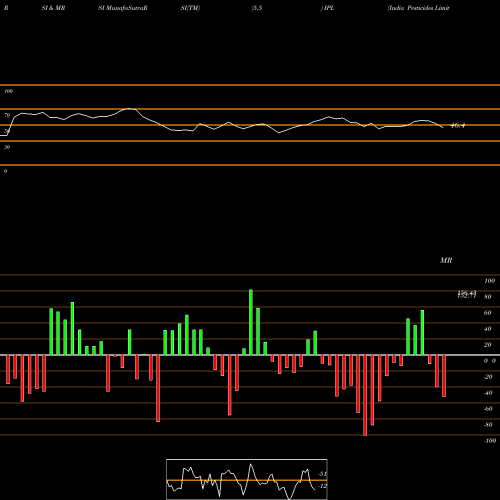Select the longest red histogram bar
This screenshot has width=500, height=500.
pos(365,395)
